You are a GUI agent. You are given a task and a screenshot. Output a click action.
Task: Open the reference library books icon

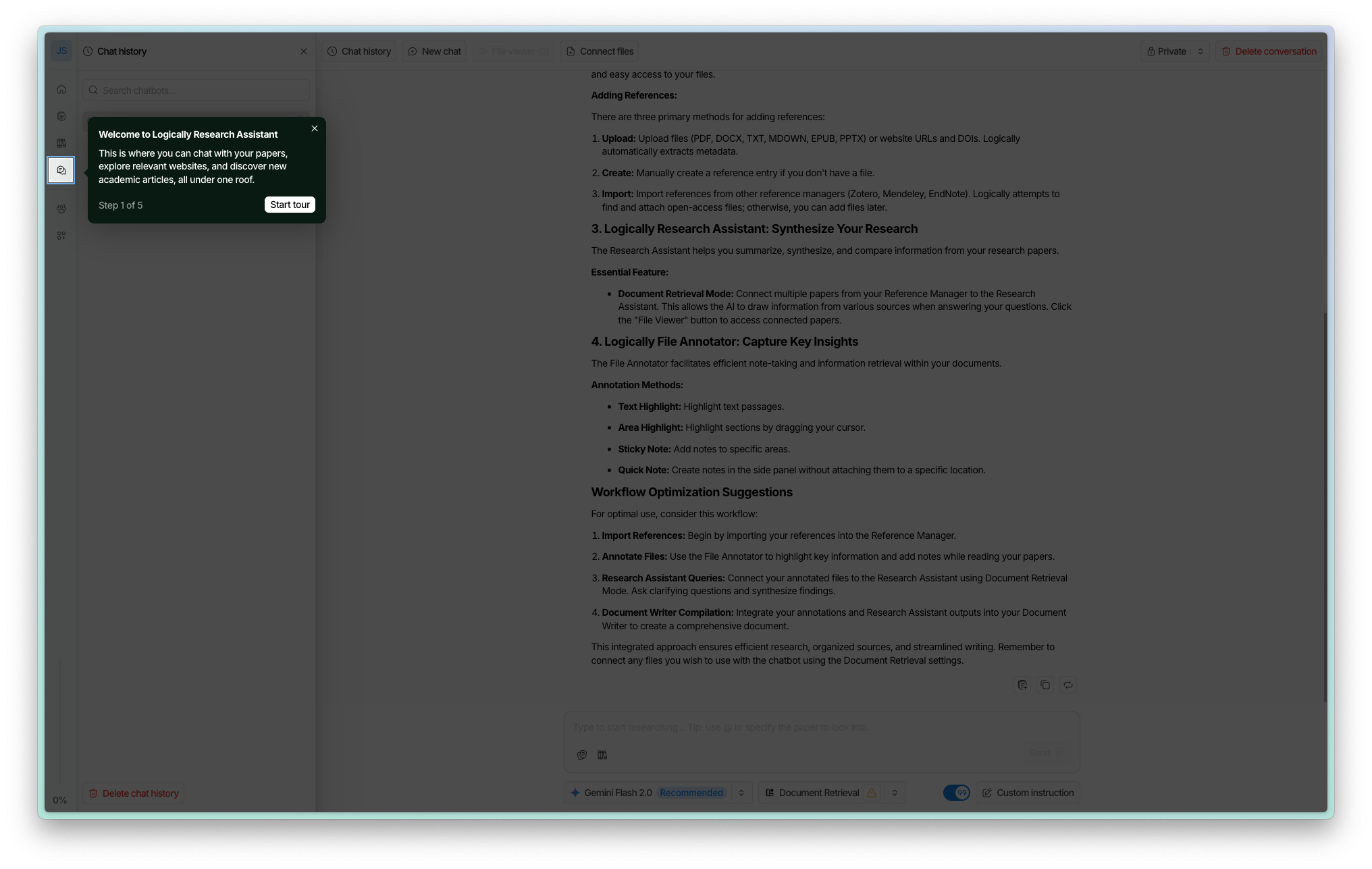(x=61, y=143)
